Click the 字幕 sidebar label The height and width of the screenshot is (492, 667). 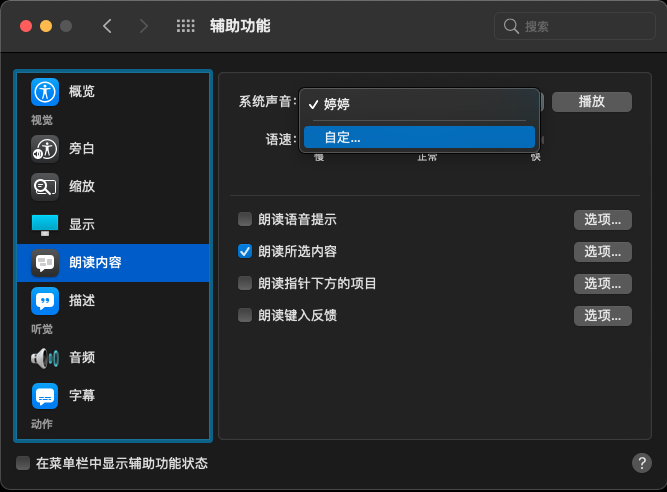coord(82,396)
